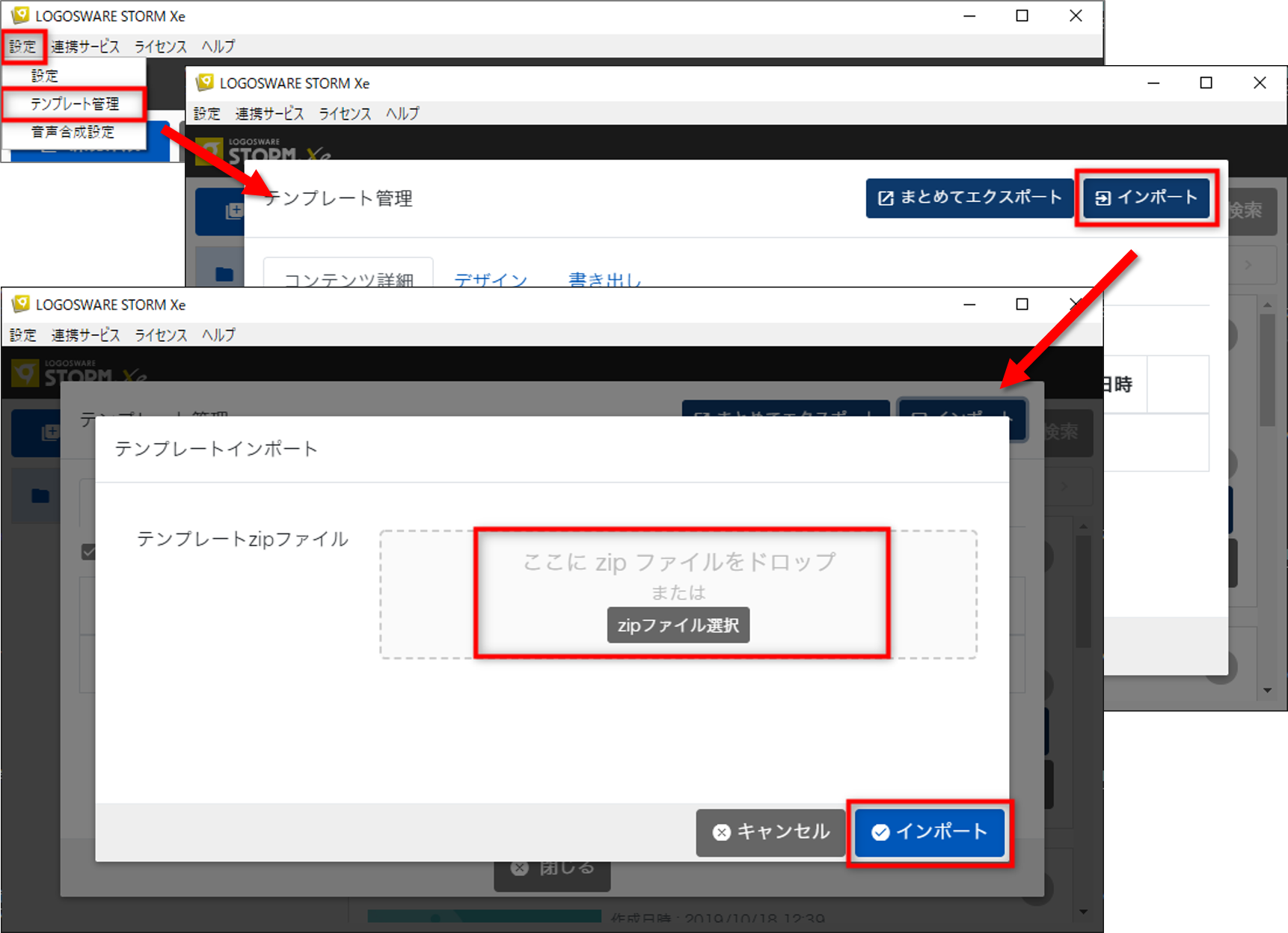Screen dimensions: 1288x933
Task: Click まとめてエクスポート button in middle window
Action: [x=969, y=198]
